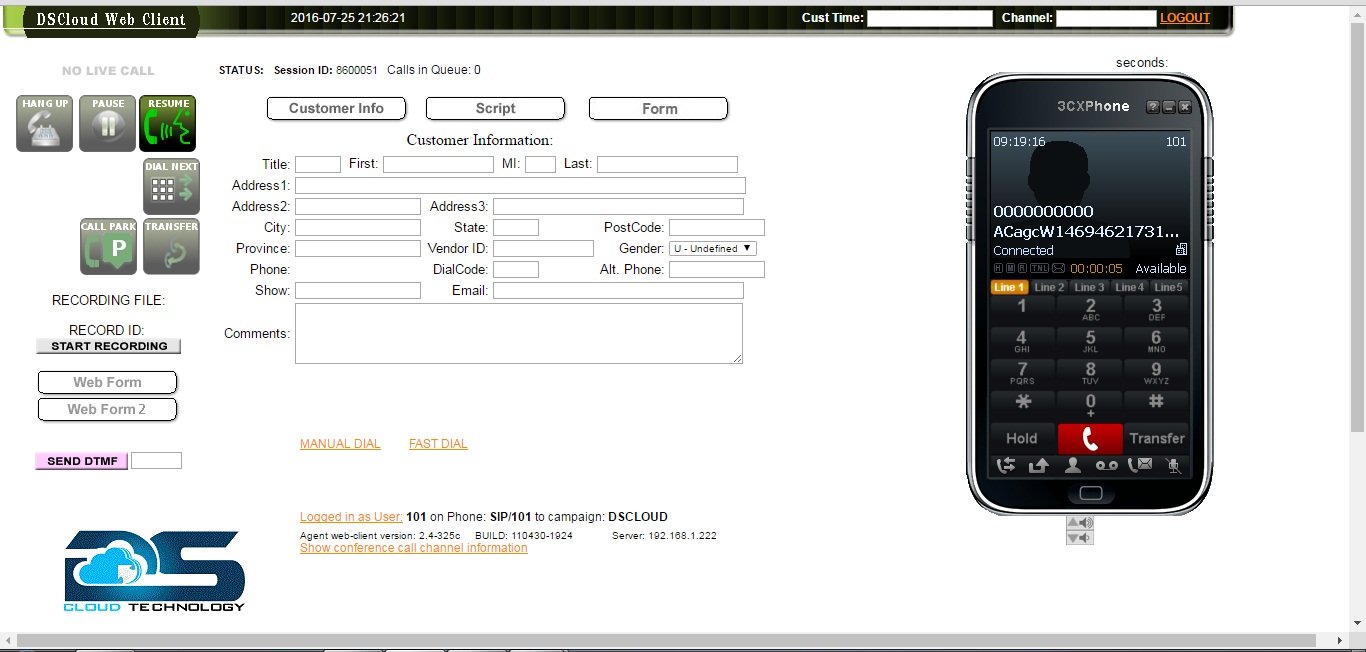Click the TRANSFER icon
Image resolution: width=1366 pixels, height=652 pixels.
tap(170, 246)
